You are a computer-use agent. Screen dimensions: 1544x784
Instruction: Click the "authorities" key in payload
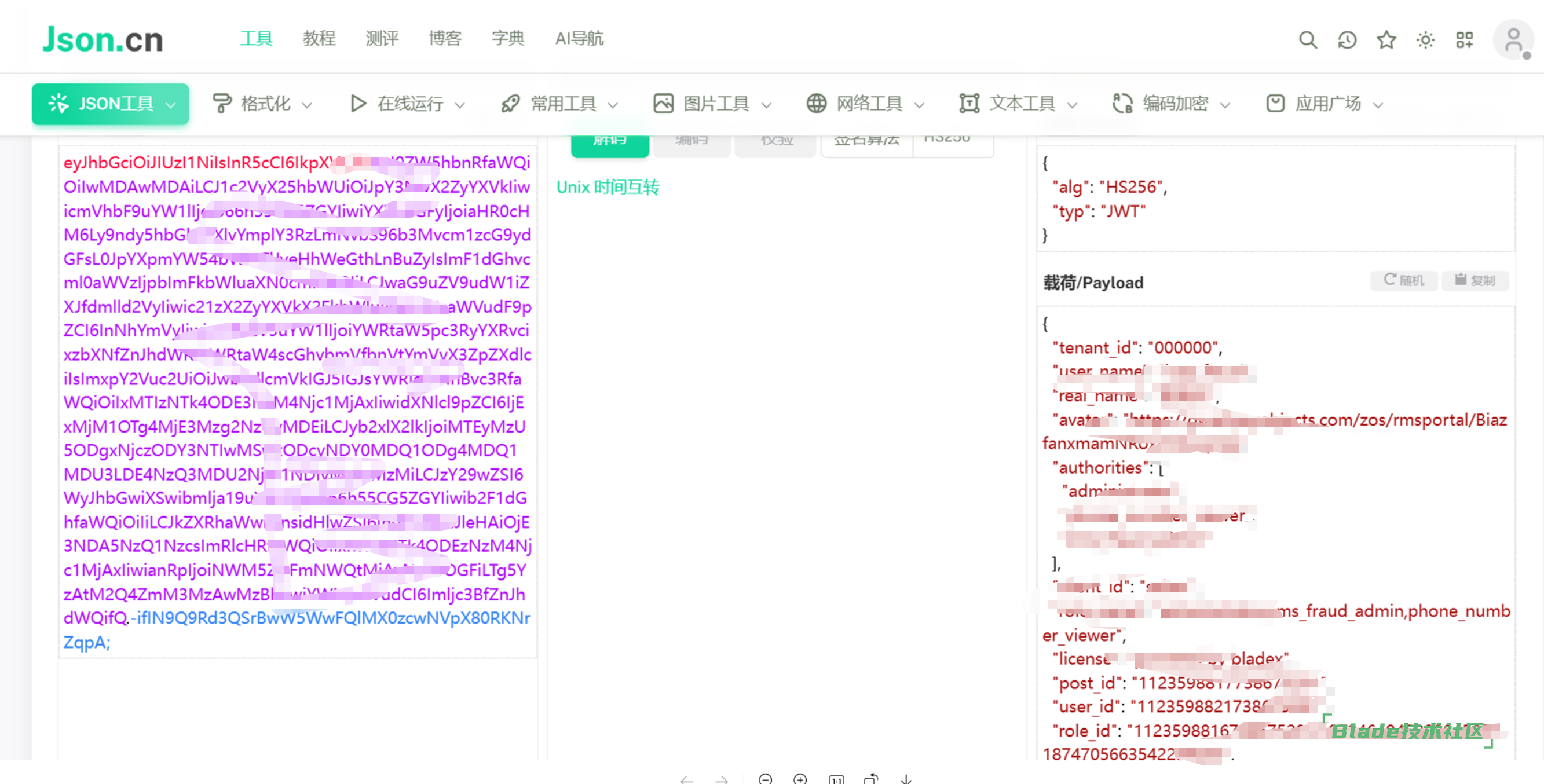1101,468
